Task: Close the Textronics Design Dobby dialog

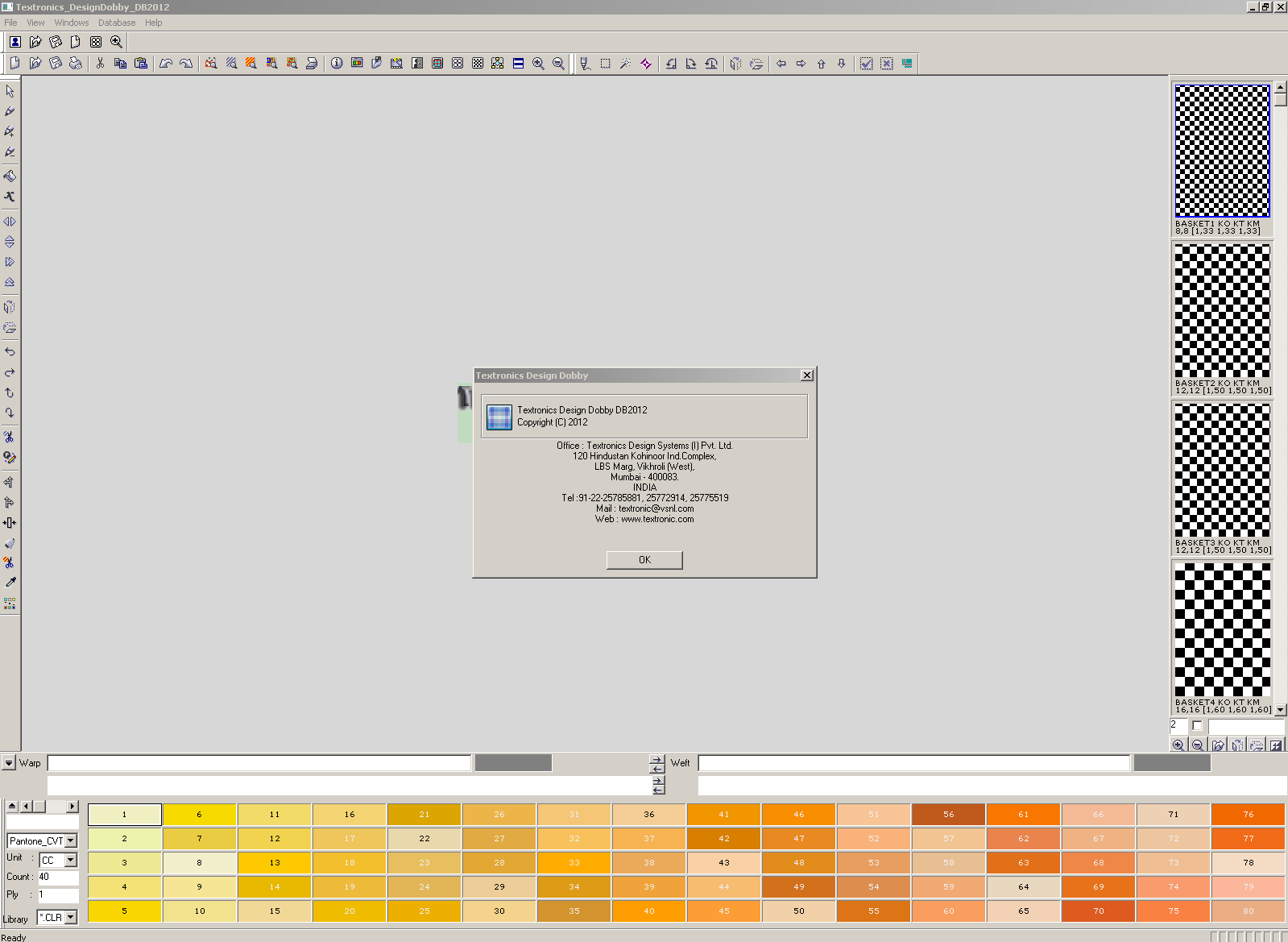Action: point(807,376)
